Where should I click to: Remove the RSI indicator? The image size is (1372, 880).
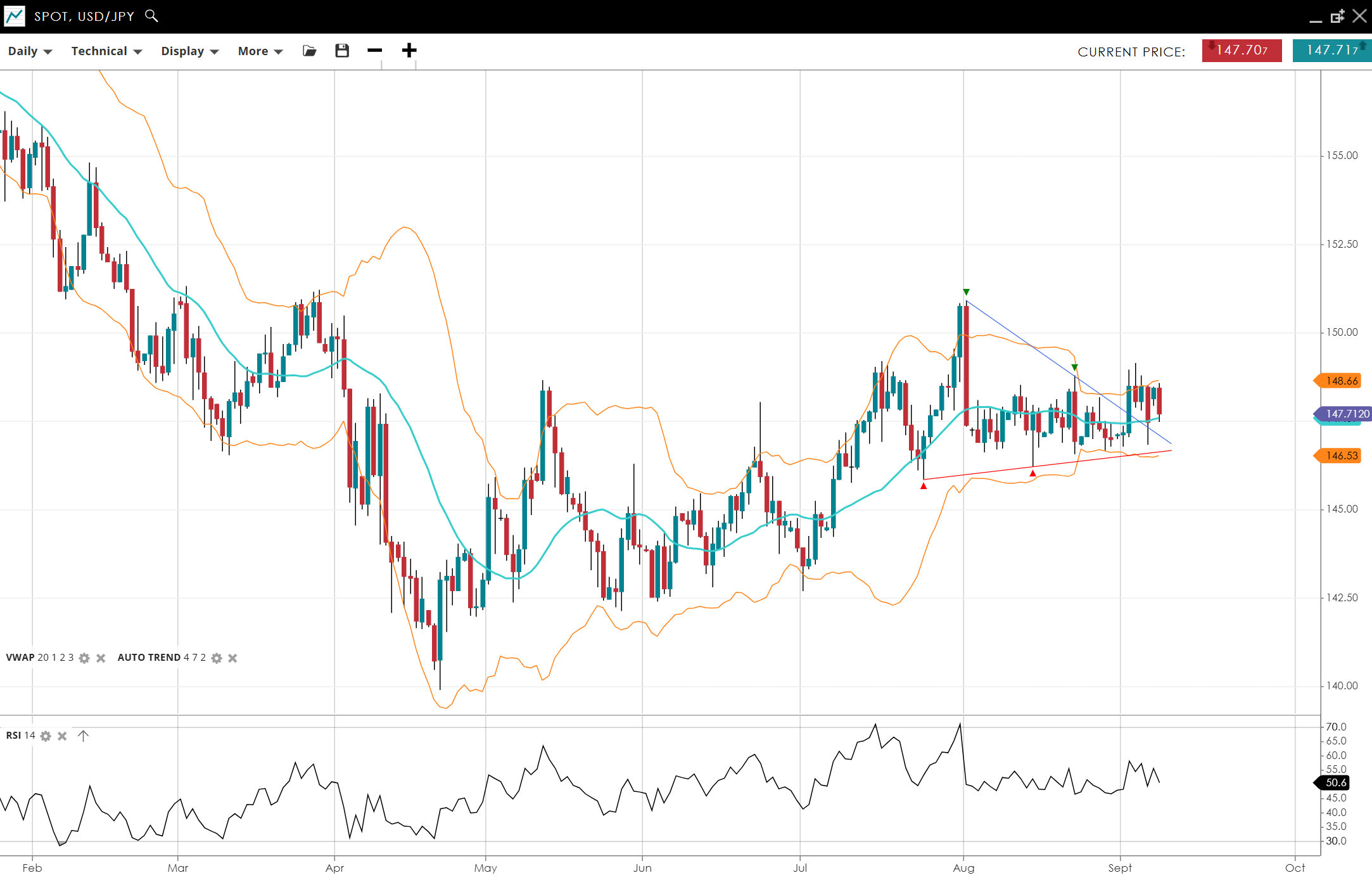click(62, 736)
